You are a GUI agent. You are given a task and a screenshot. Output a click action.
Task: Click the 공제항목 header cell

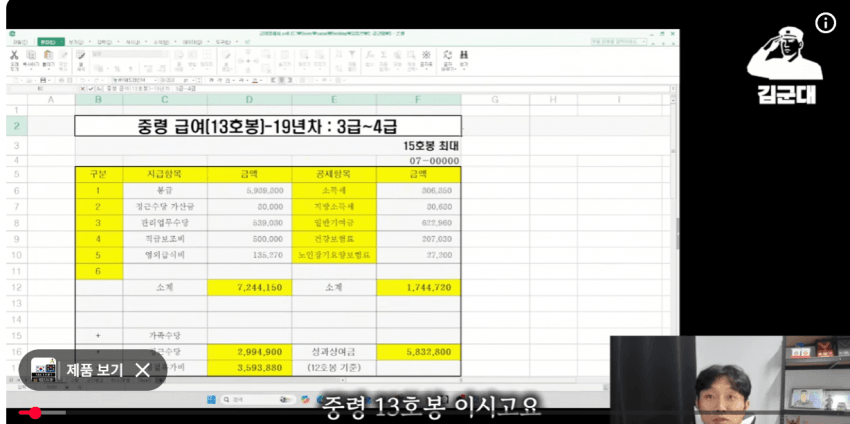[334, 175]
